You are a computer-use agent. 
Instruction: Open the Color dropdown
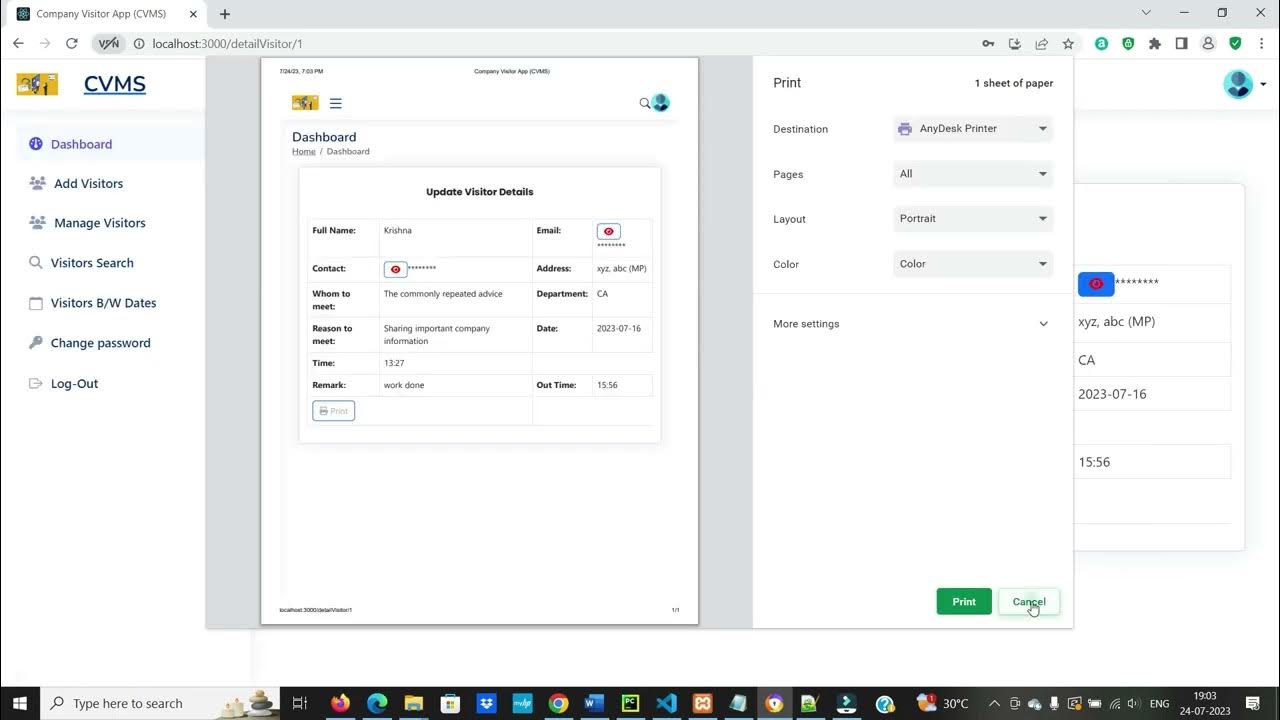(x=973, y=264)
